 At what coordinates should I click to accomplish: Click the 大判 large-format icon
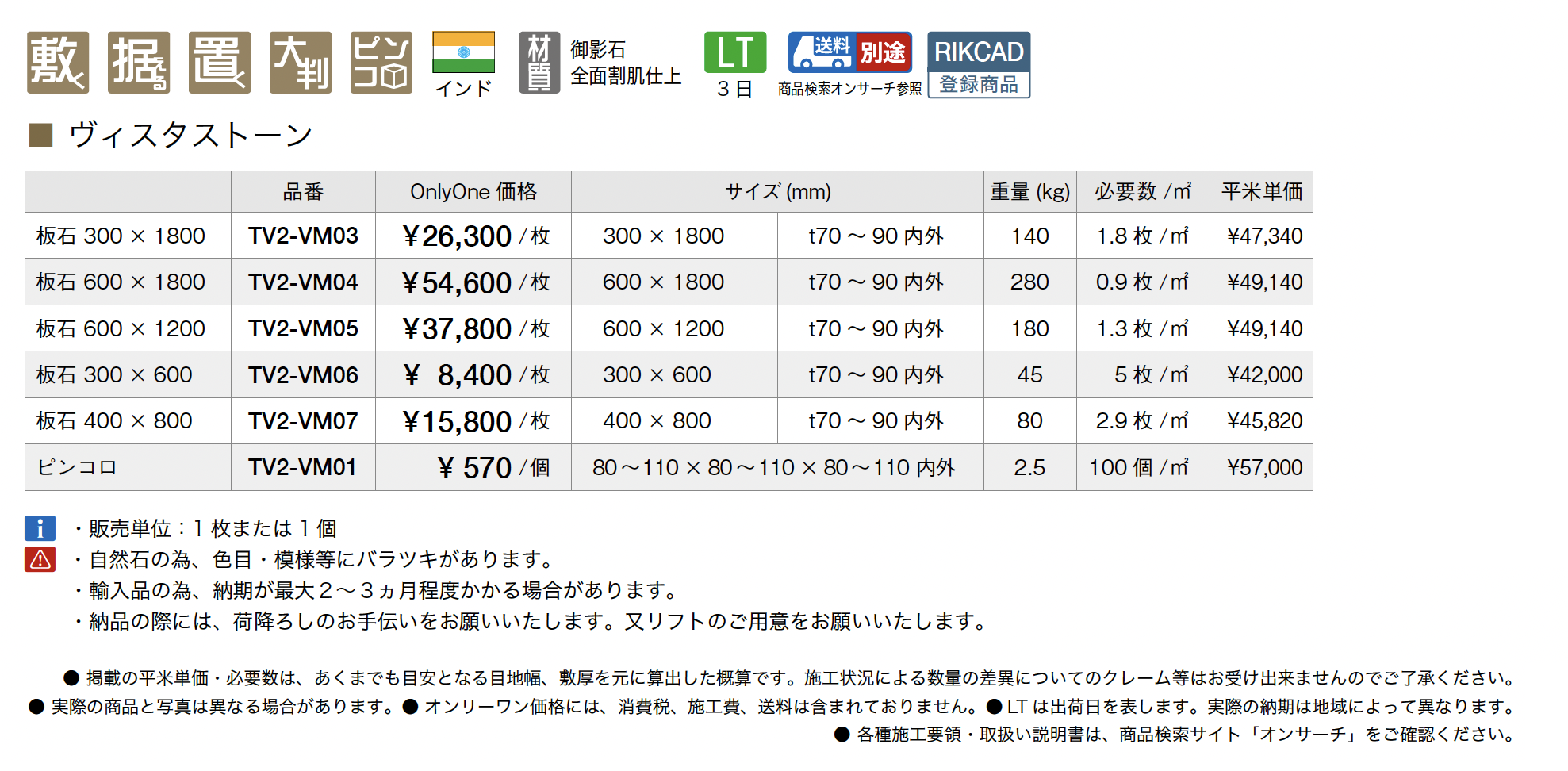pos(301,63)
